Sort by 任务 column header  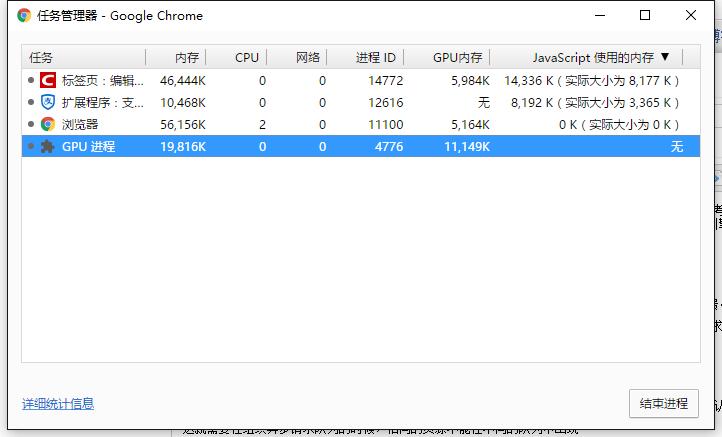click(x=41, y=58)
